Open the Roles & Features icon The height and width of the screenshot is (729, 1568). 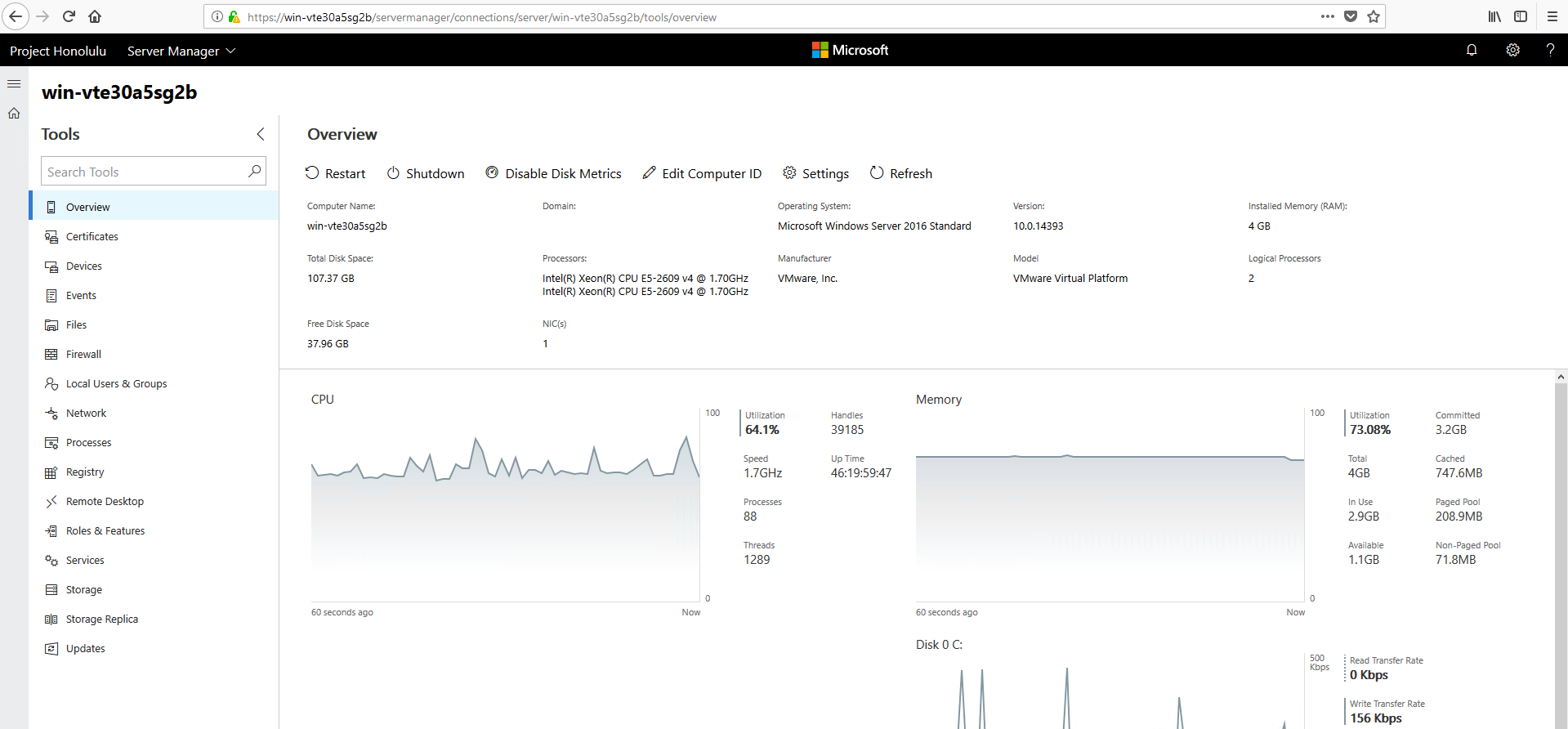pos(51,530)
